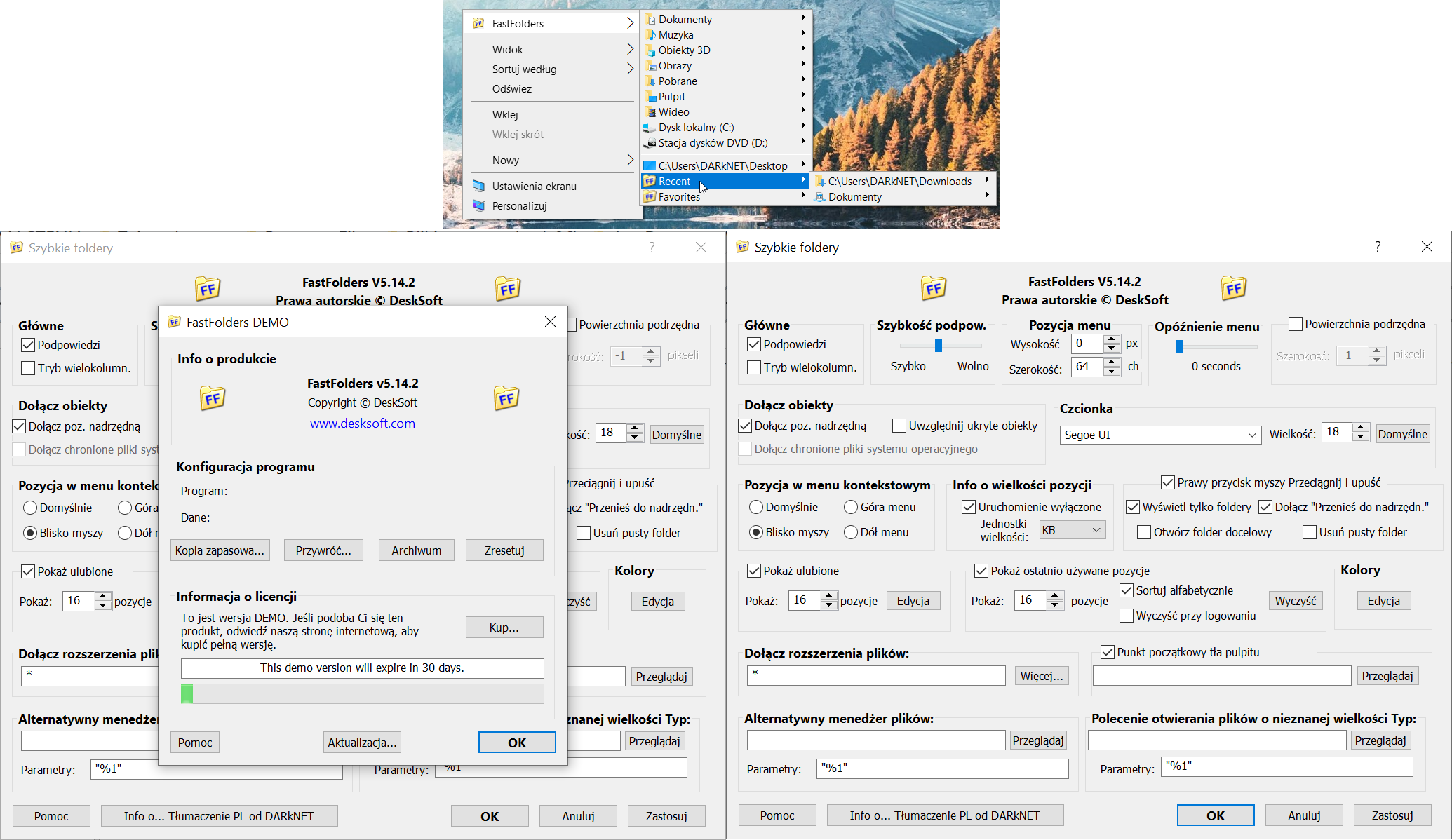Uncheck Sortuj alfabetycznie option

click(1127, 590)
